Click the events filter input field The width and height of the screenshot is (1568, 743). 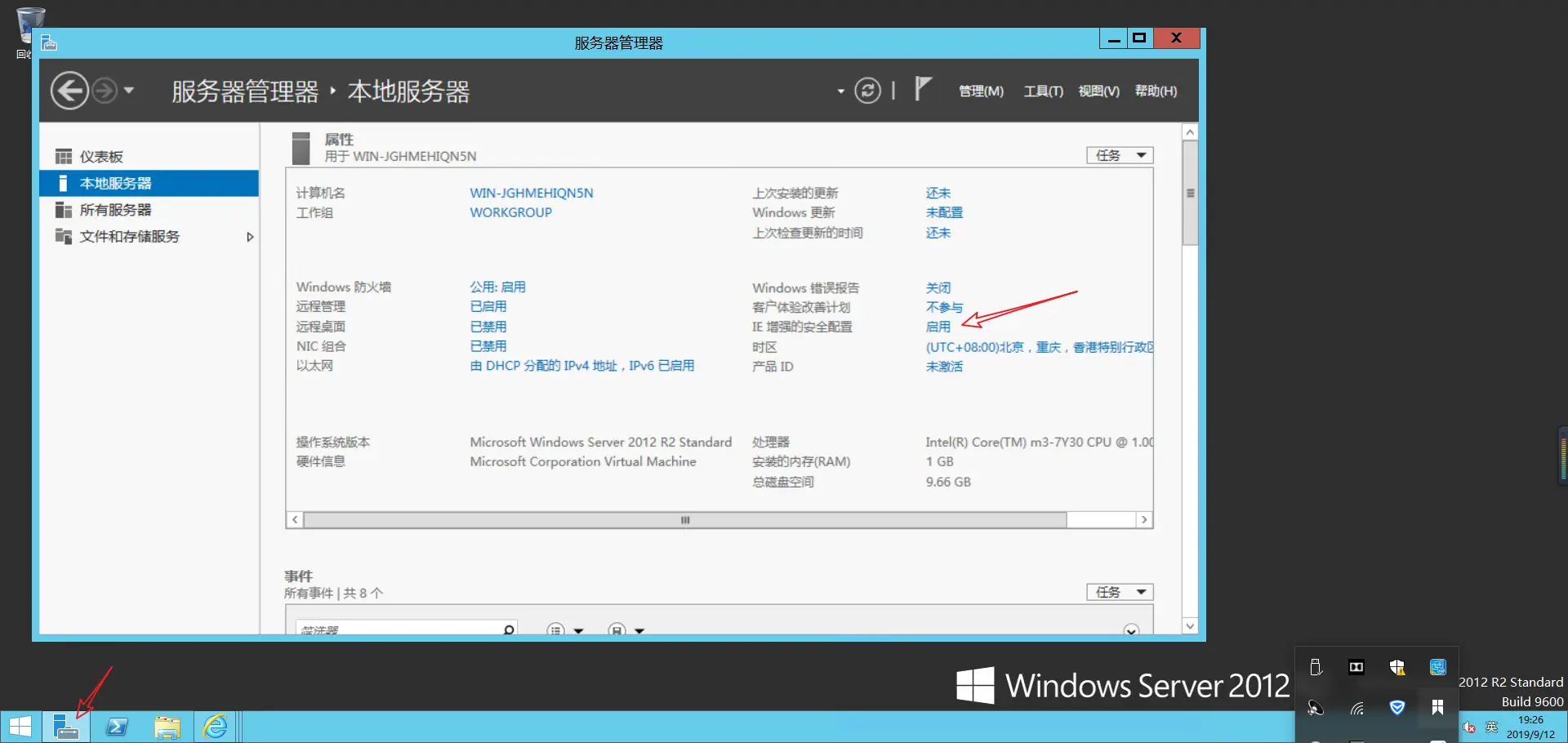click(407, 629)
